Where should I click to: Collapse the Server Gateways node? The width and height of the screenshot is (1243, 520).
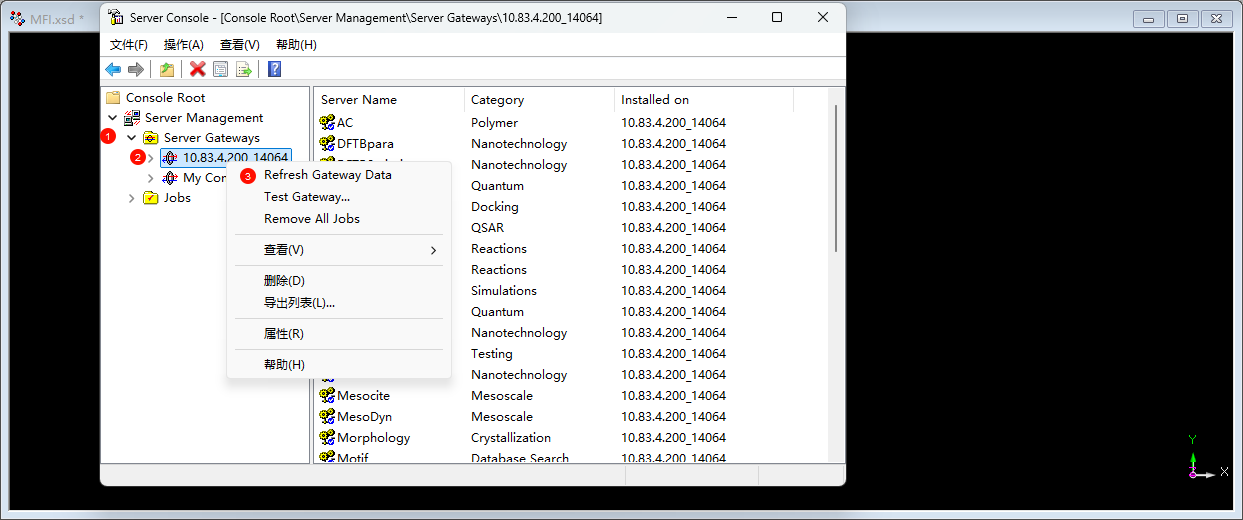131,138
